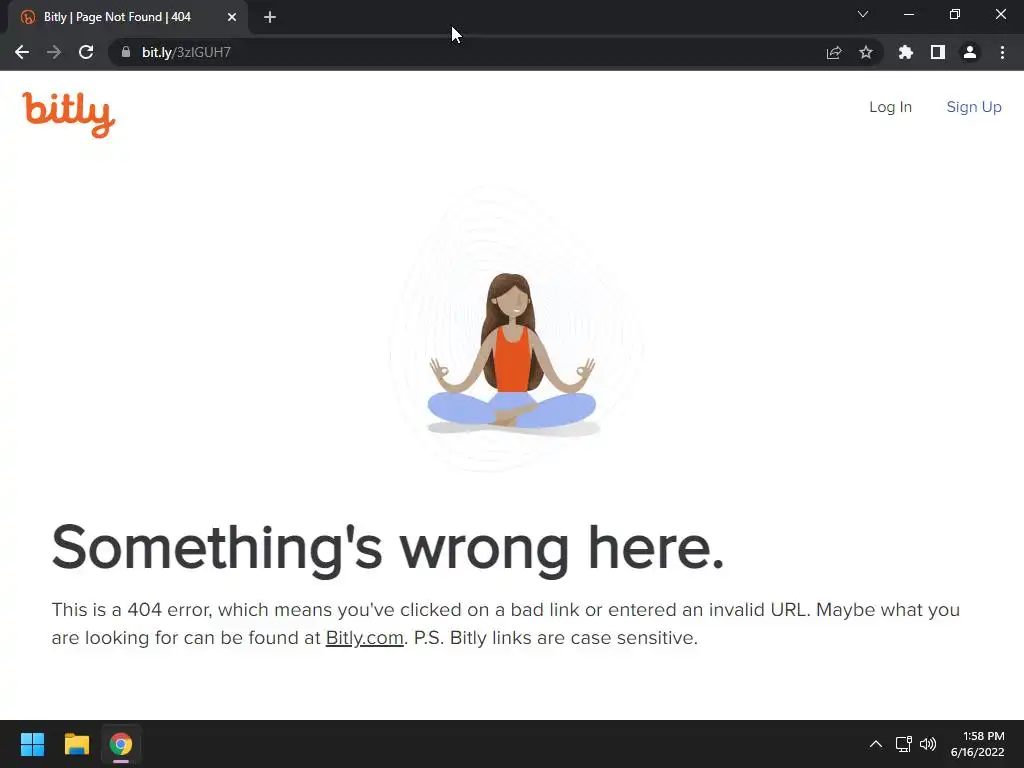This screenshot has height=768, width=1024.
Task: Click the Bitly logo
Action: [x=69, y=114]
